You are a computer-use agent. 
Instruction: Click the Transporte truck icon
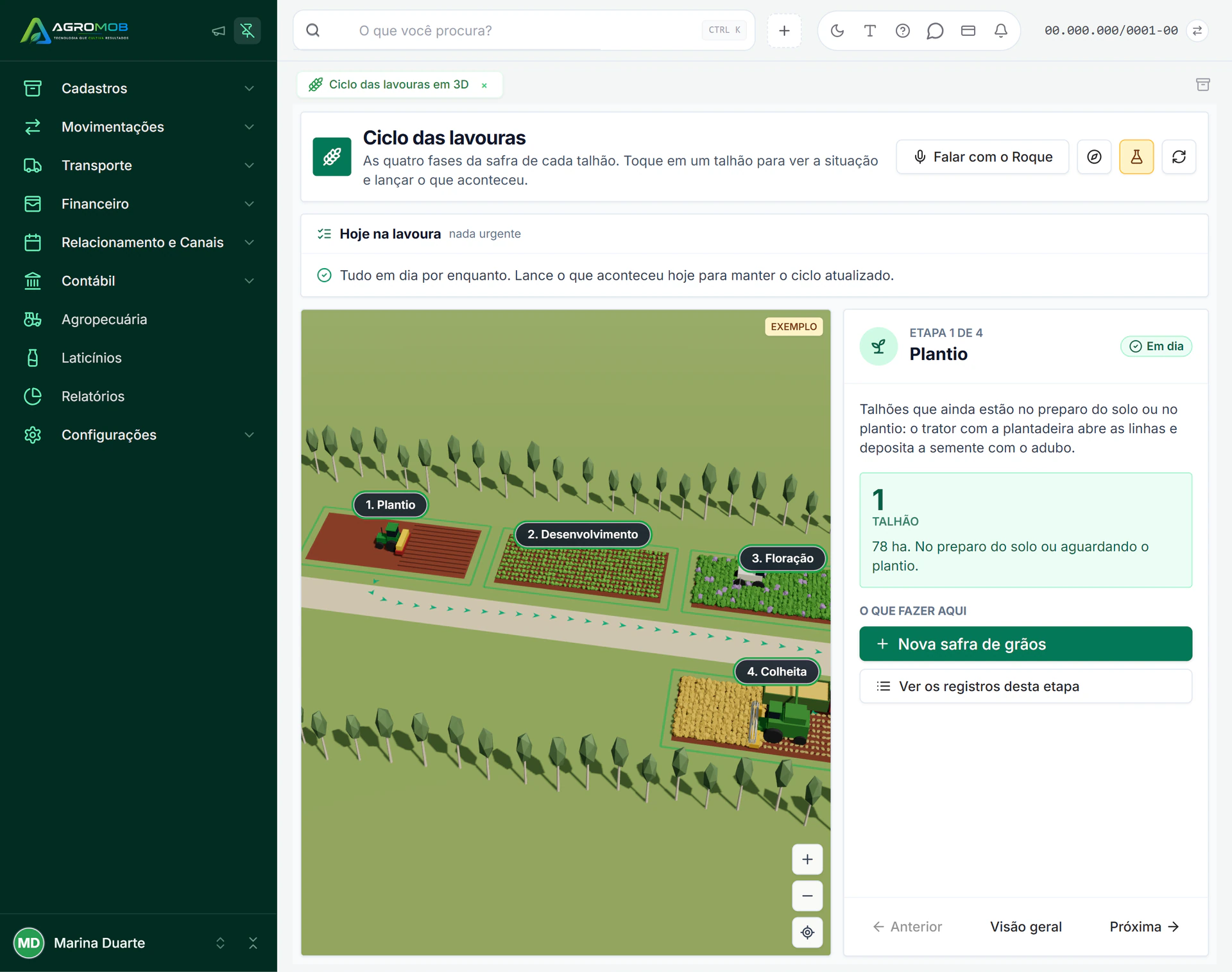tap(33, 165)
